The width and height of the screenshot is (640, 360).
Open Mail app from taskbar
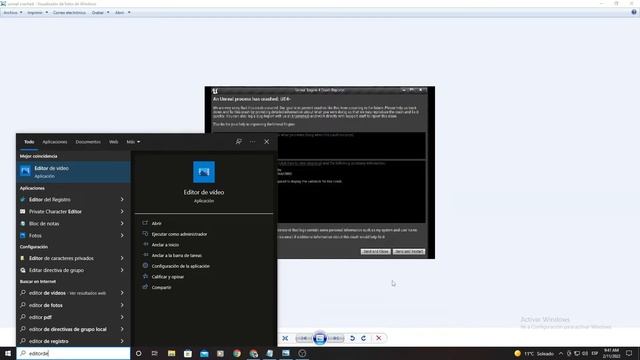coord(204,353)
